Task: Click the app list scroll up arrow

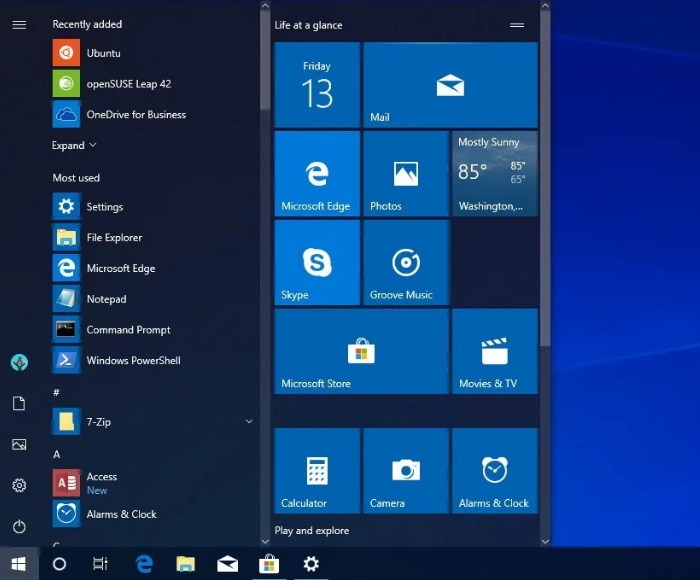Action: 265,6
